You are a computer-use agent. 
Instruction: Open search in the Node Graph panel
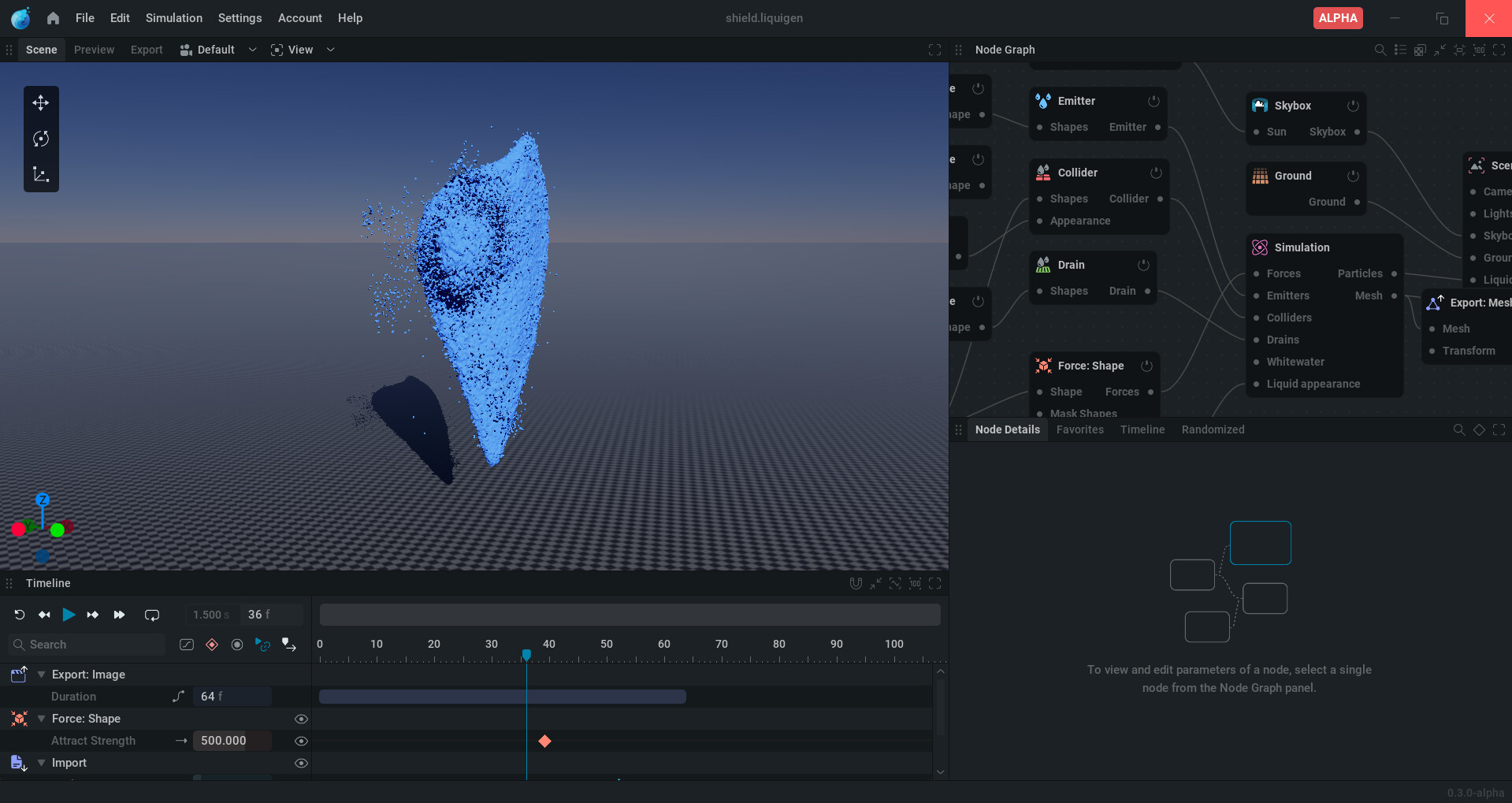[1380, 50]
